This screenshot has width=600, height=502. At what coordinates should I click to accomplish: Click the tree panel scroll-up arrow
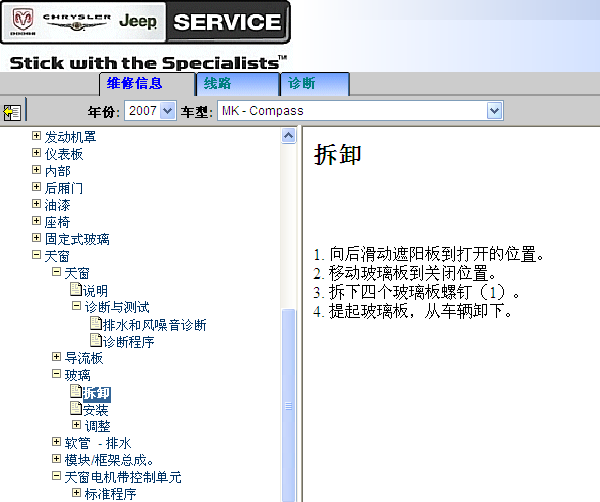(x=289, y=135)
